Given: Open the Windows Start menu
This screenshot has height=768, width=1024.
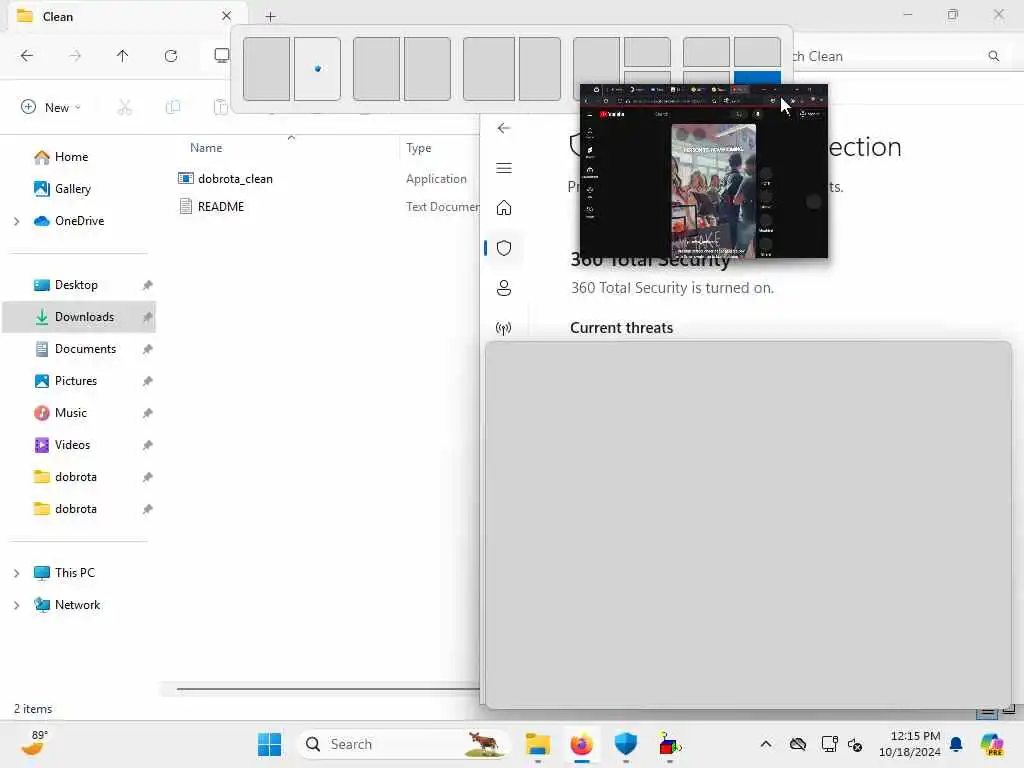Looking at the screenshot, I should point(269,744).
